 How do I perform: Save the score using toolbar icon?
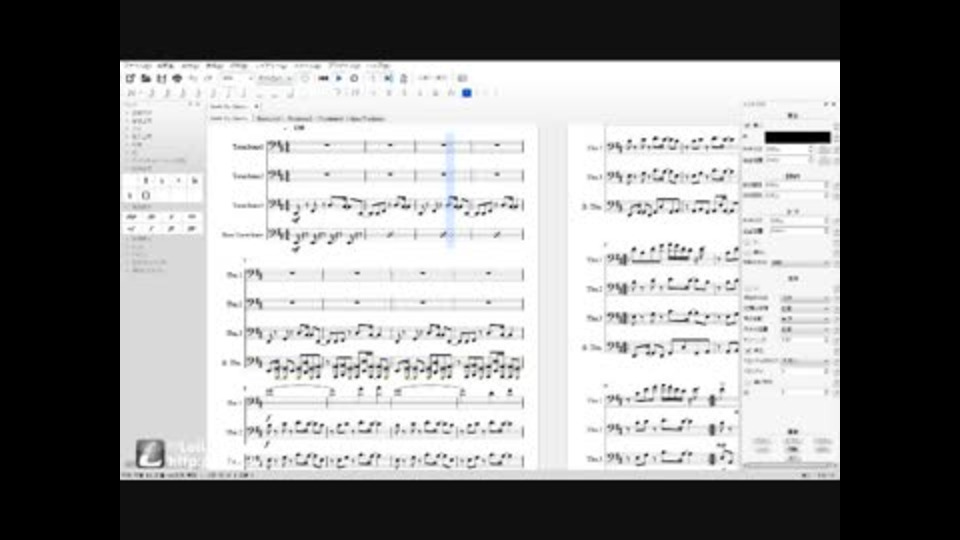tap(162, 78)
